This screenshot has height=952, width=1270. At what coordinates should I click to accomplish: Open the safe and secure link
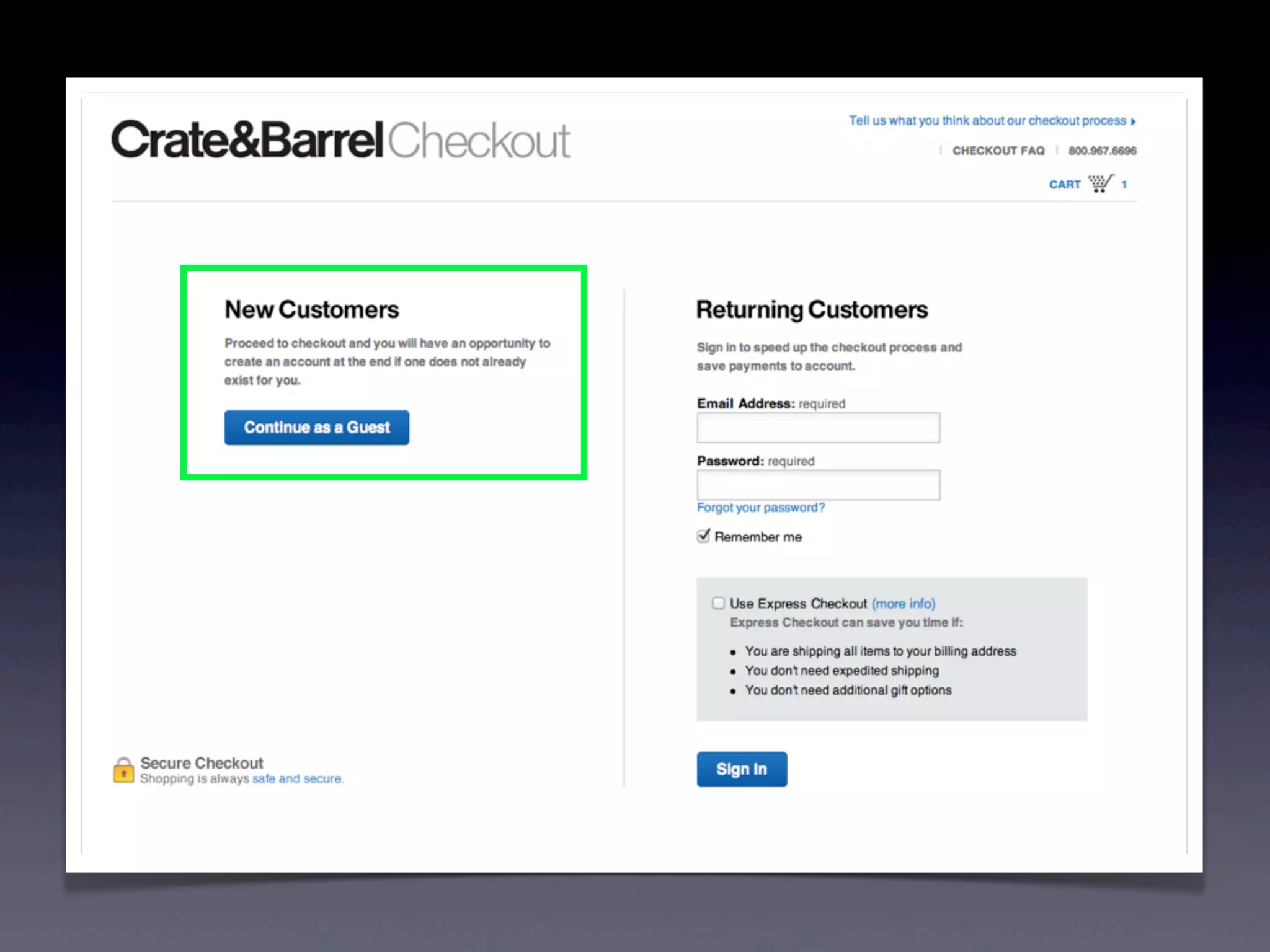296,778
